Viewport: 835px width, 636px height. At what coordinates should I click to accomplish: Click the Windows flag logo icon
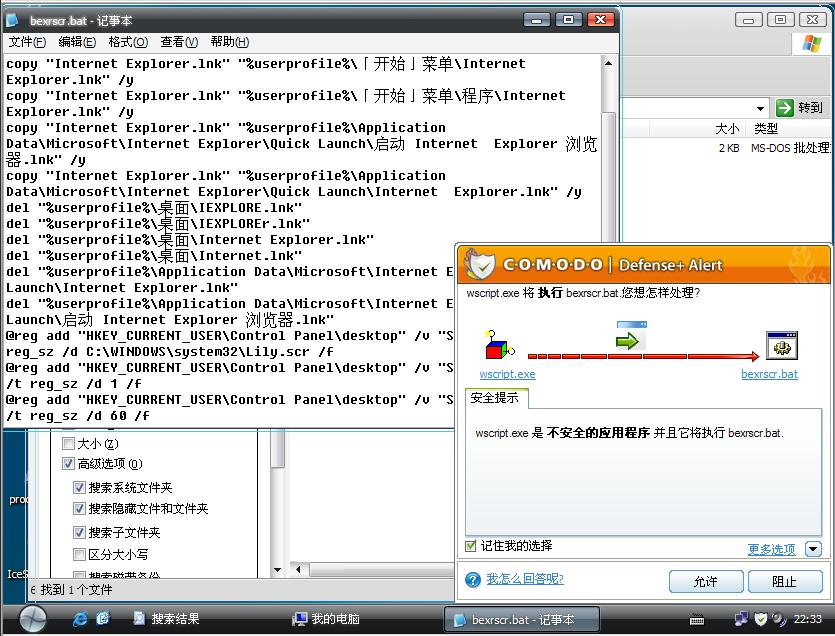coord(812,43)
